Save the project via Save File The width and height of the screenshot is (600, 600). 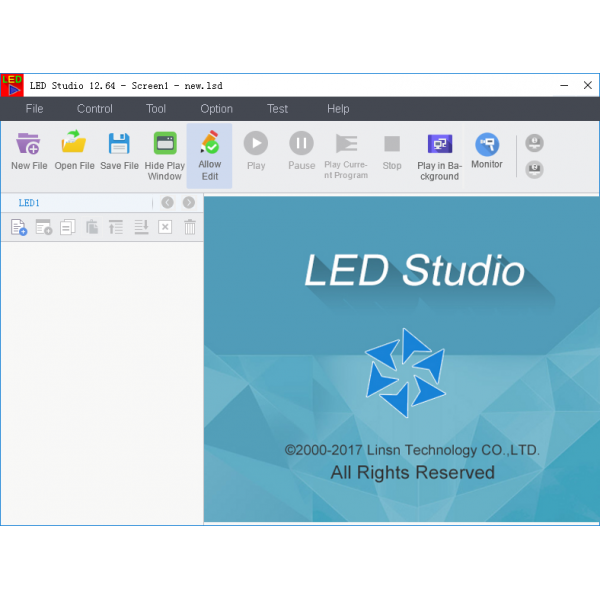tap(119, 151)
